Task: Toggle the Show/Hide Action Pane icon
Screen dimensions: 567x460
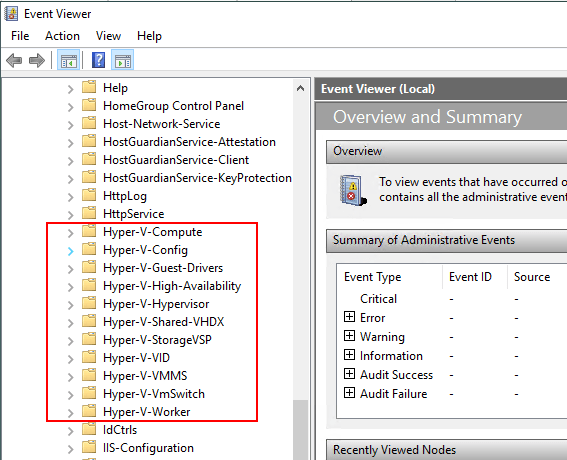Action: point(123,60)
